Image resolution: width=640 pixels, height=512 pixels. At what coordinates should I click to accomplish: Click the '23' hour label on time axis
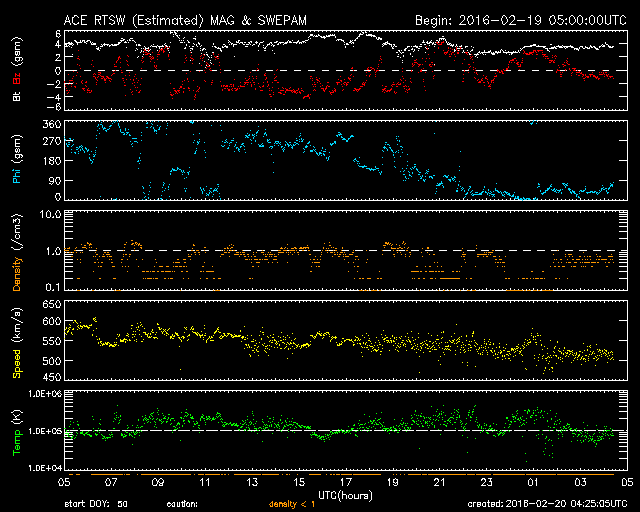[x=487, y=483]
